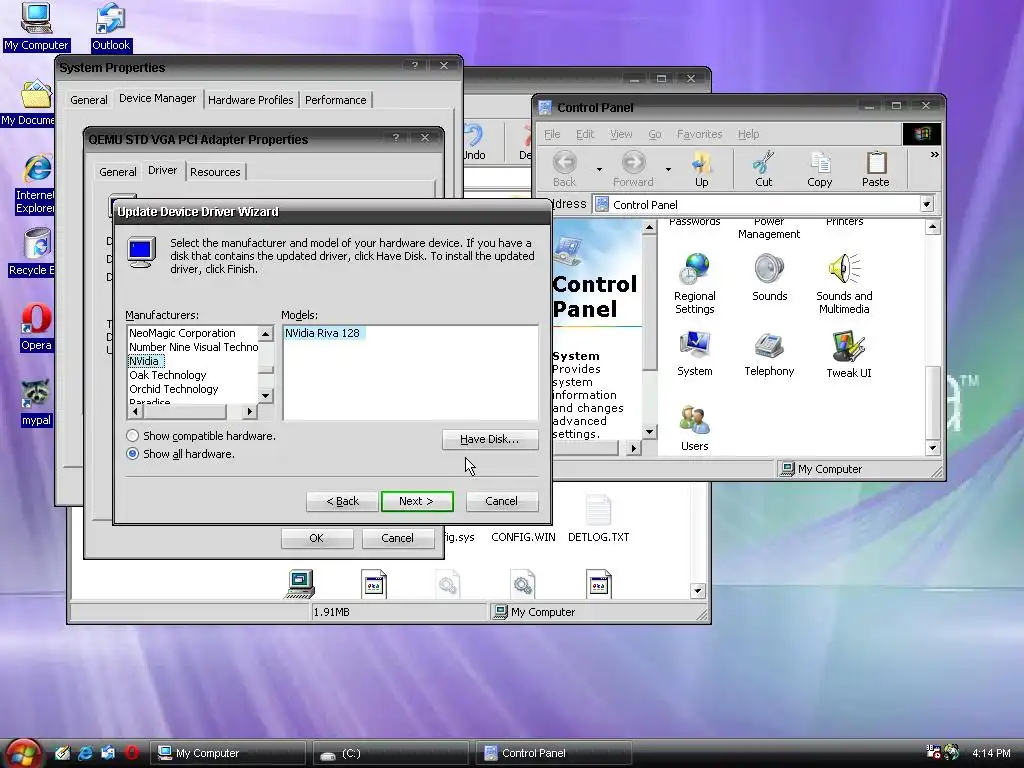The width and height of the screenshot is (1024, 768).
Task: Open the My Computer desktop icon
Action: [x=36, y=27]
